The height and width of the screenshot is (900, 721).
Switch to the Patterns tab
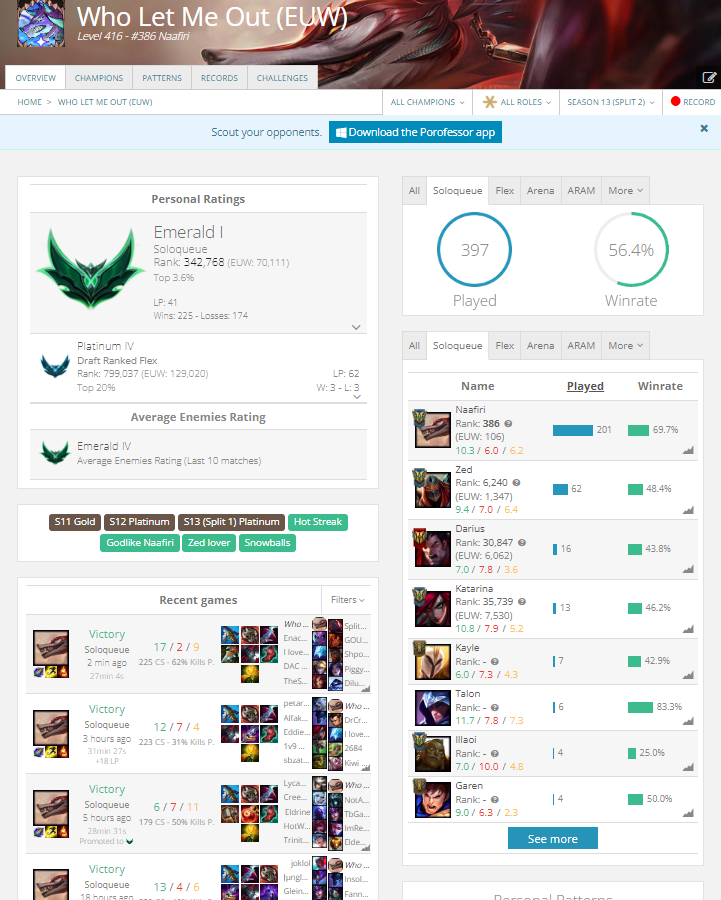[x=162, y=77]
